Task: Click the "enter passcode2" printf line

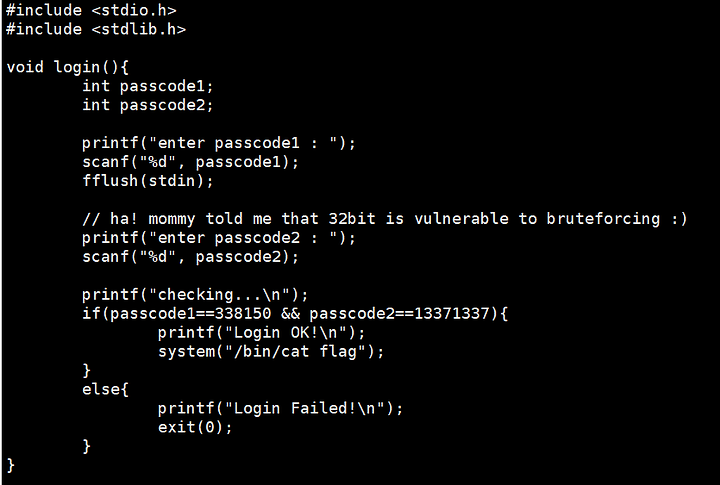Action: tap(219, 238)
